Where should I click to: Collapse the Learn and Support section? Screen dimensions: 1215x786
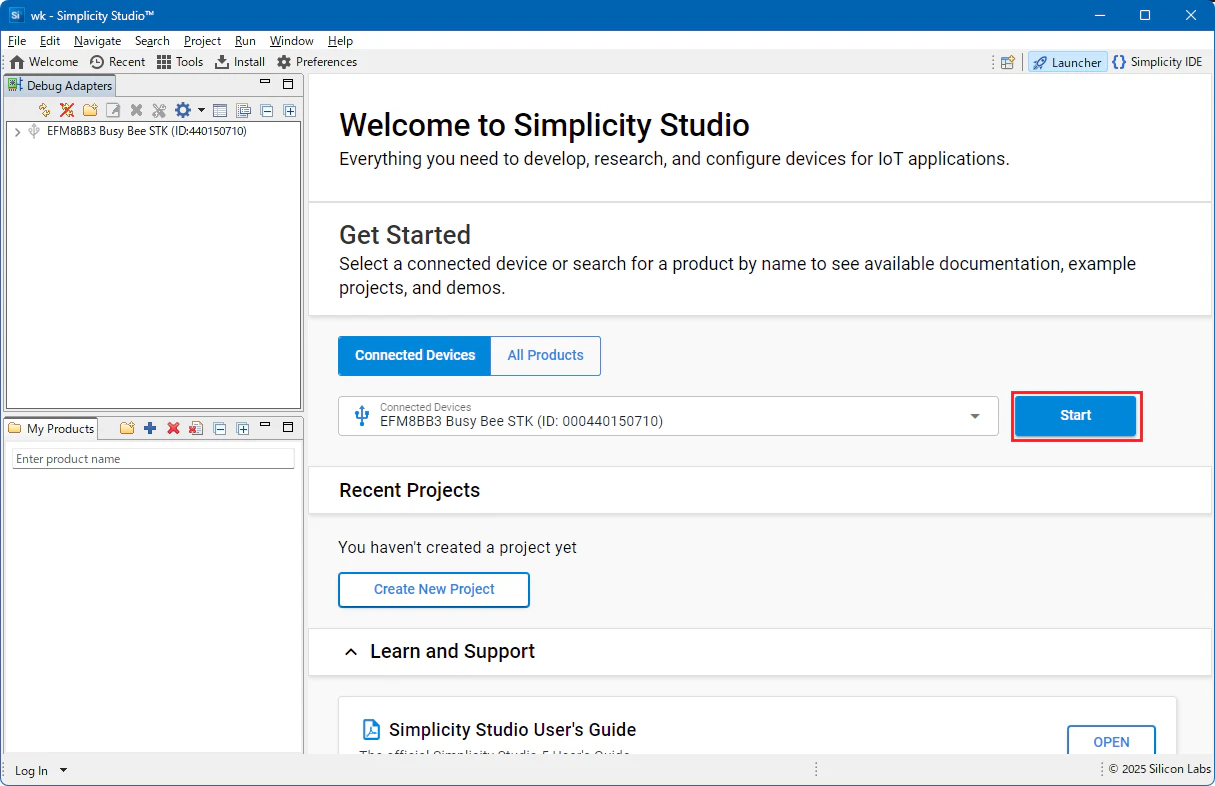point(350,652)
